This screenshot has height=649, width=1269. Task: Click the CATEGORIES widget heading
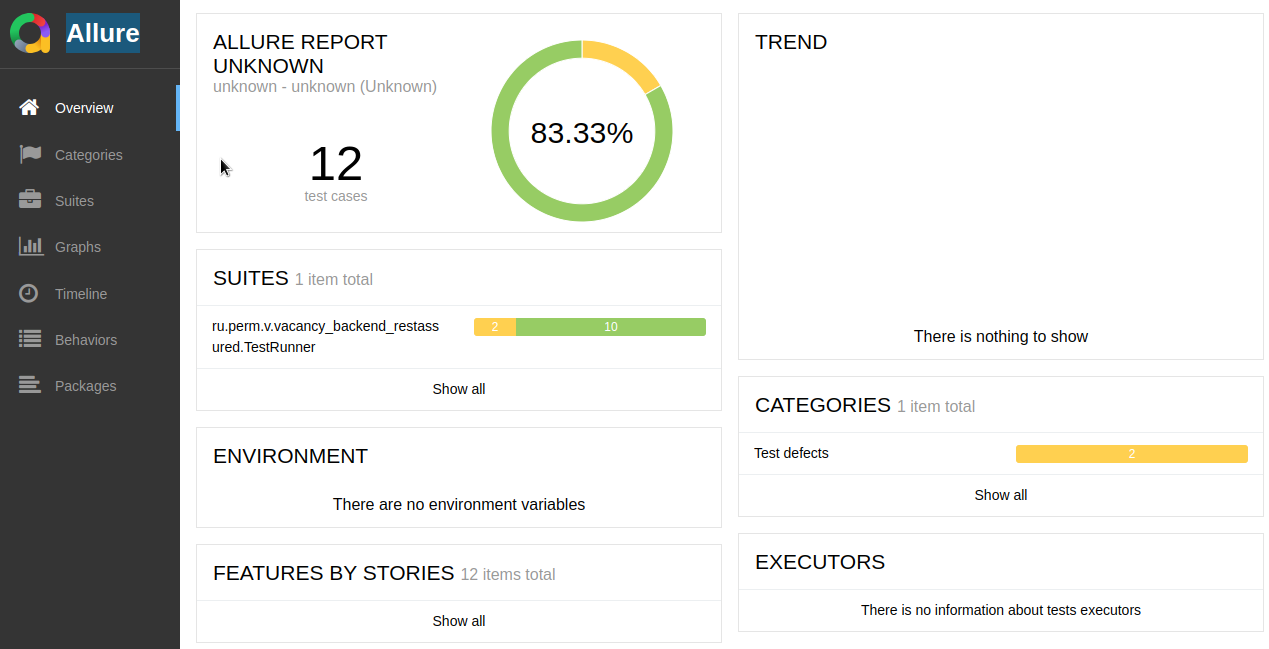coord(823,405)
